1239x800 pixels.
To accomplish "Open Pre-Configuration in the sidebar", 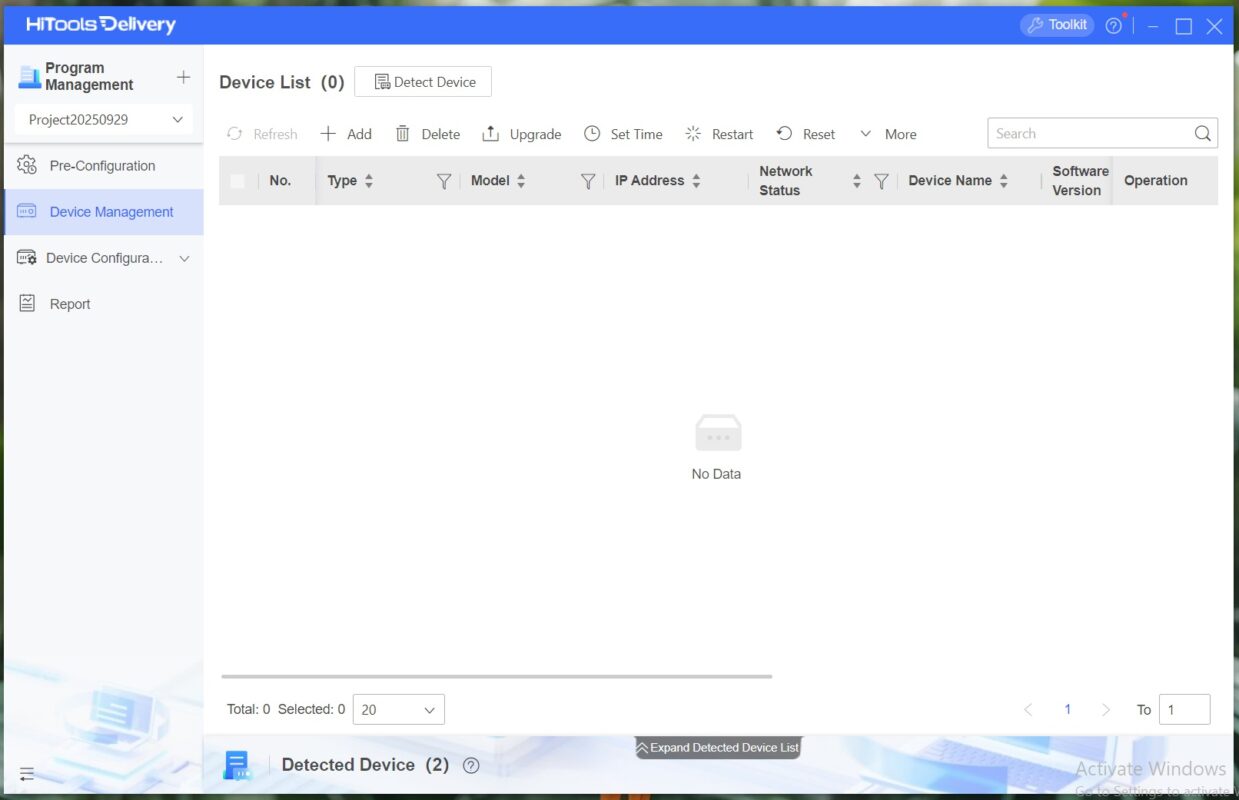I will pos(102,166).
